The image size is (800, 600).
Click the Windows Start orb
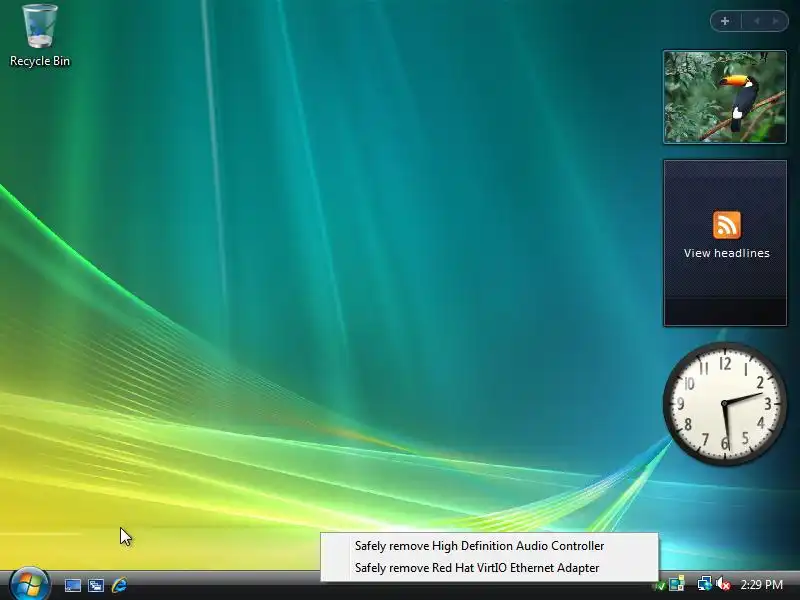29,584
